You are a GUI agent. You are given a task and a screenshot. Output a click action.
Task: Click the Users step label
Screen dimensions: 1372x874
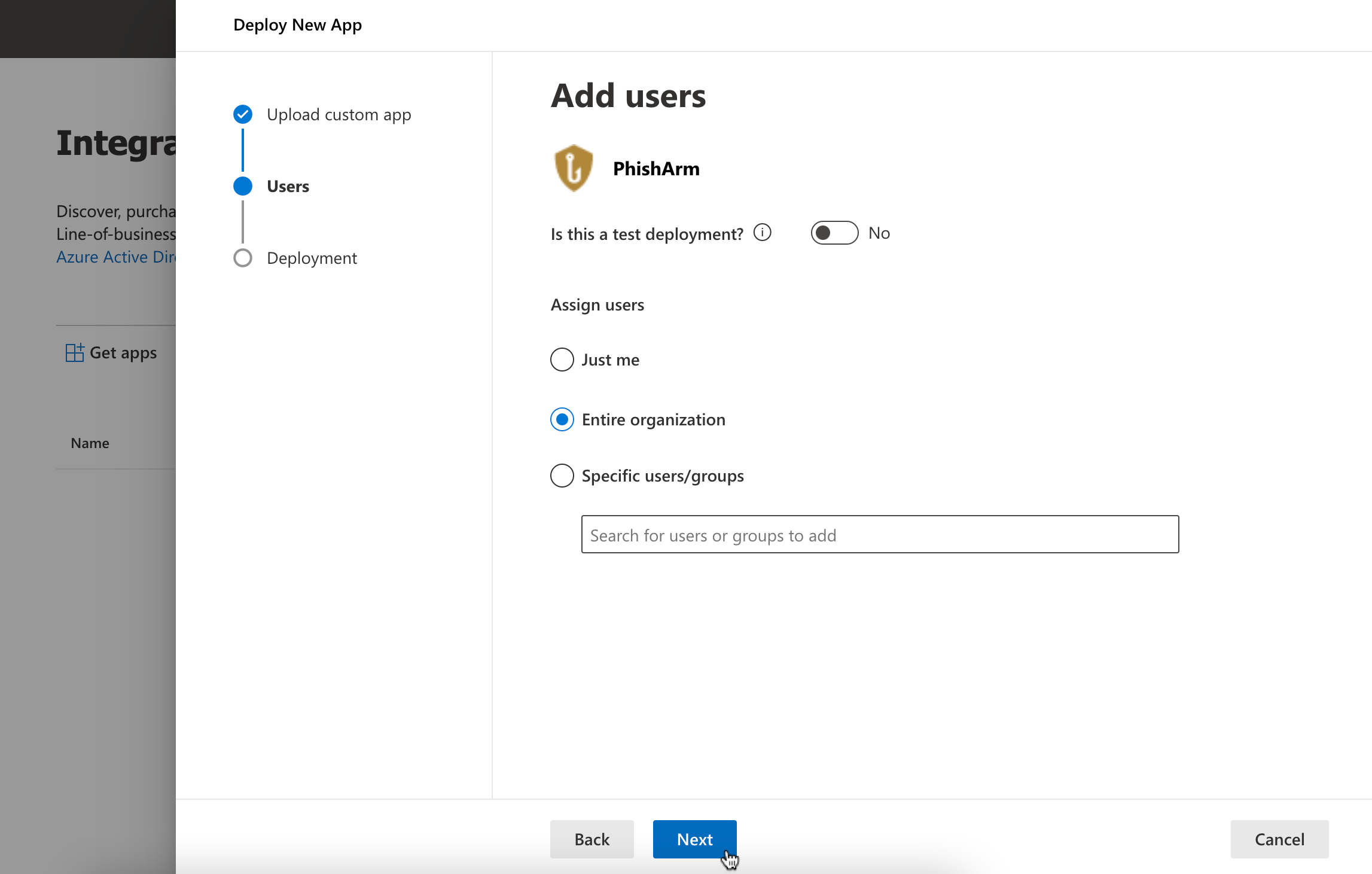(288, 186)
